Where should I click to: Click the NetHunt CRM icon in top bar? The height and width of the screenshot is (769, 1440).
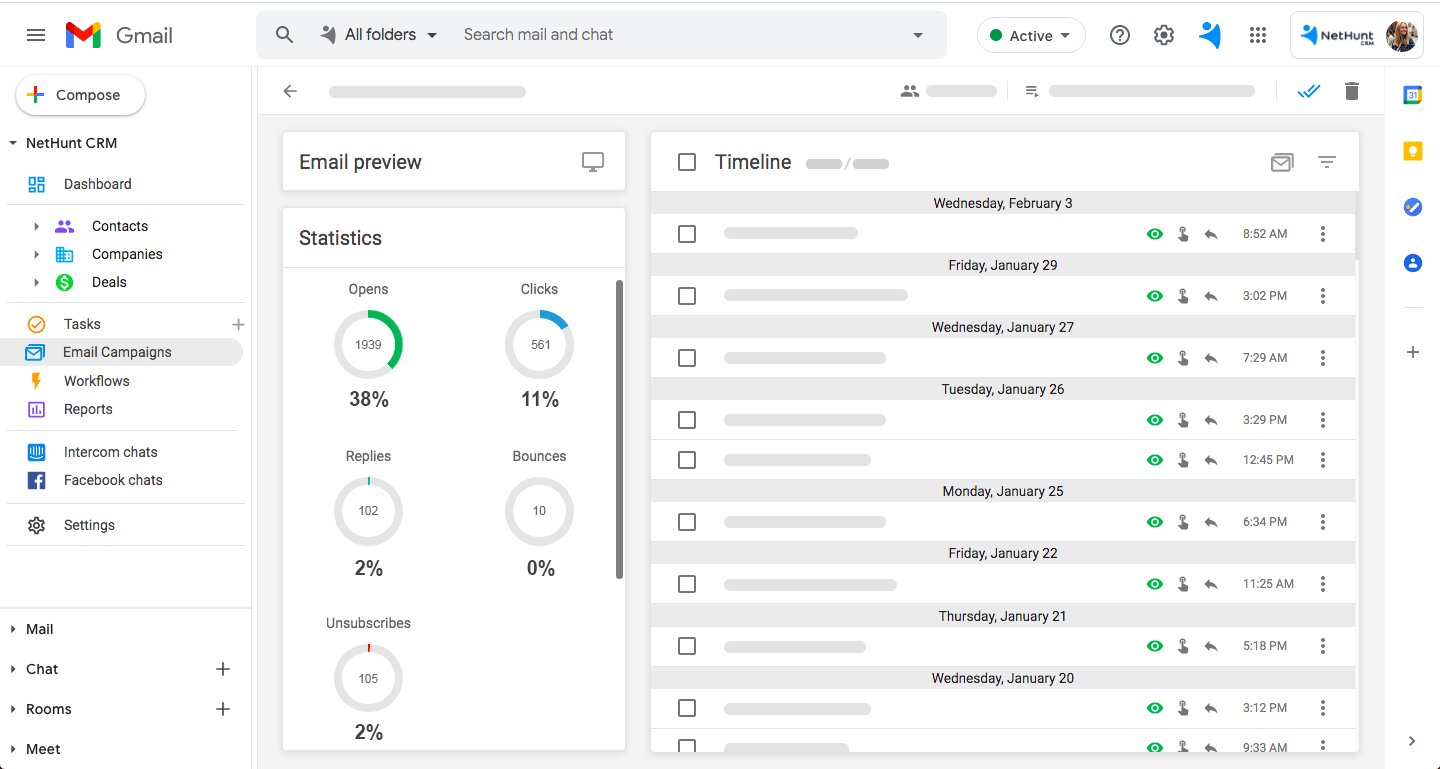(1210, 35)
